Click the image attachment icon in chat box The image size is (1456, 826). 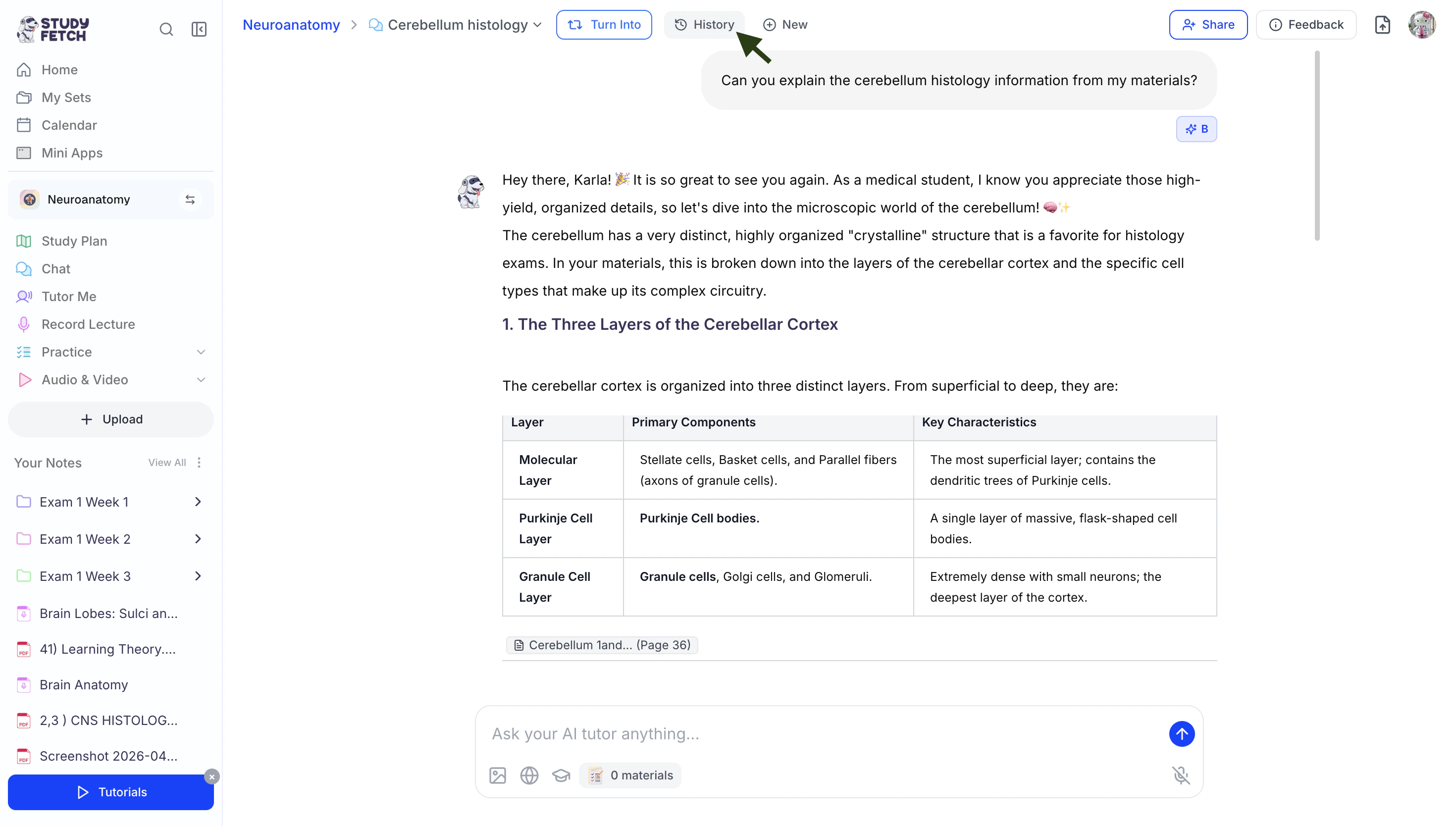[x=497, y=775]
